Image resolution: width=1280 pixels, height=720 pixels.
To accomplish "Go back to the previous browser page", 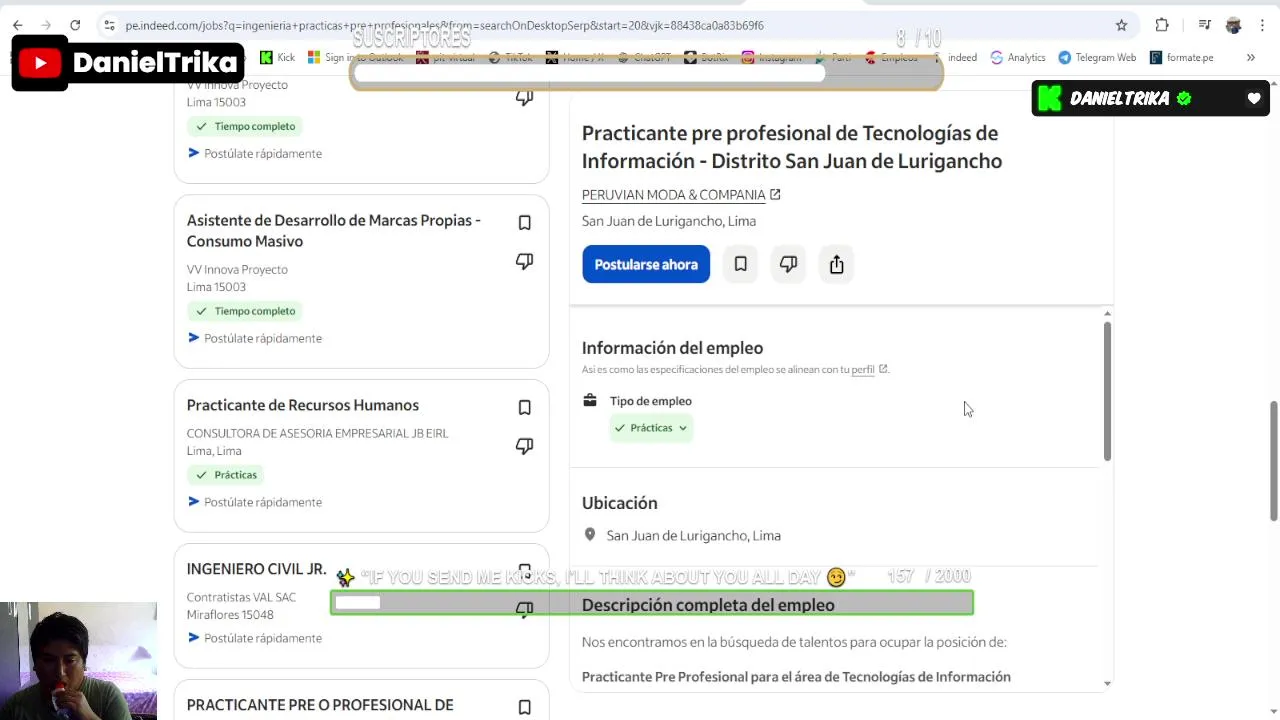I will [x=17, y=25].
